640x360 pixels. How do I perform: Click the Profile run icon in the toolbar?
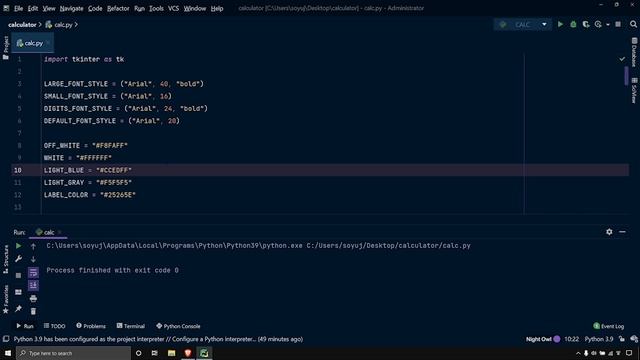598,24
